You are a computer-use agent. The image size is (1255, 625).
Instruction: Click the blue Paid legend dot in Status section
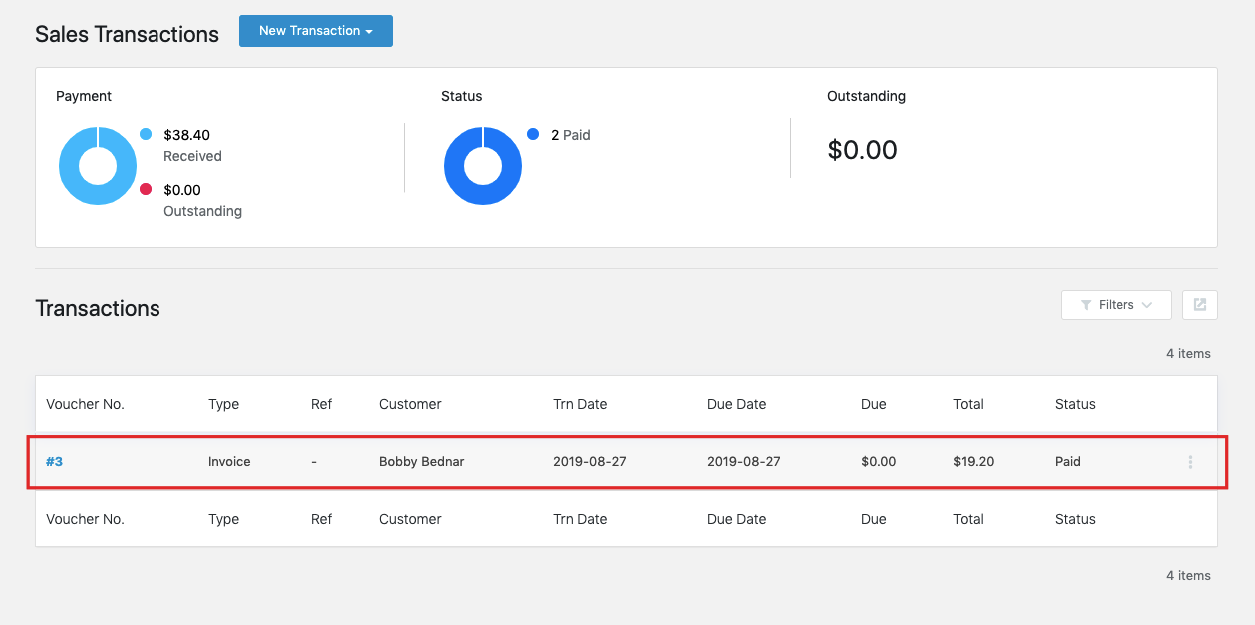pyautogui.click(x=531, y=133)
